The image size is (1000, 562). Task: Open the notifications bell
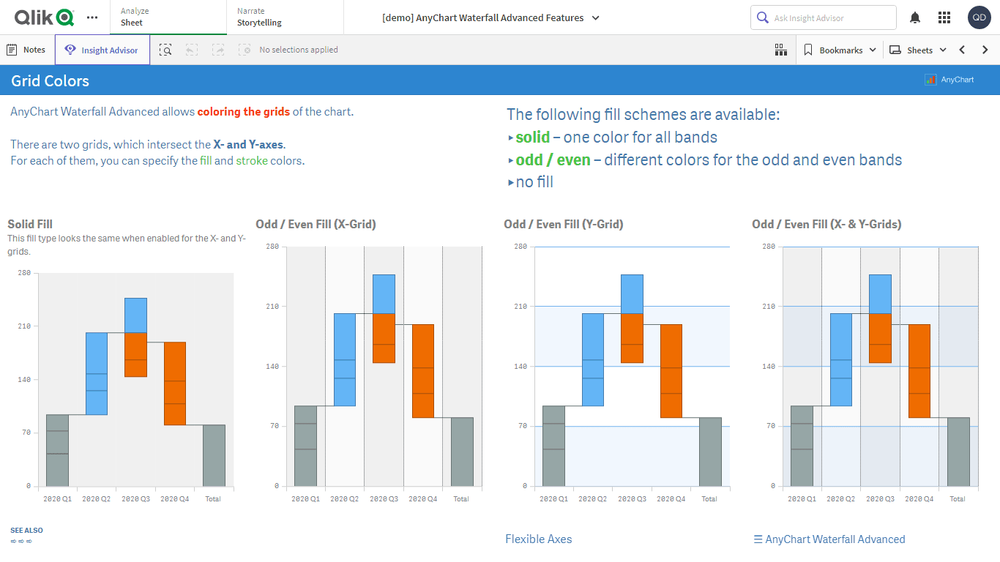pos(915,17)
